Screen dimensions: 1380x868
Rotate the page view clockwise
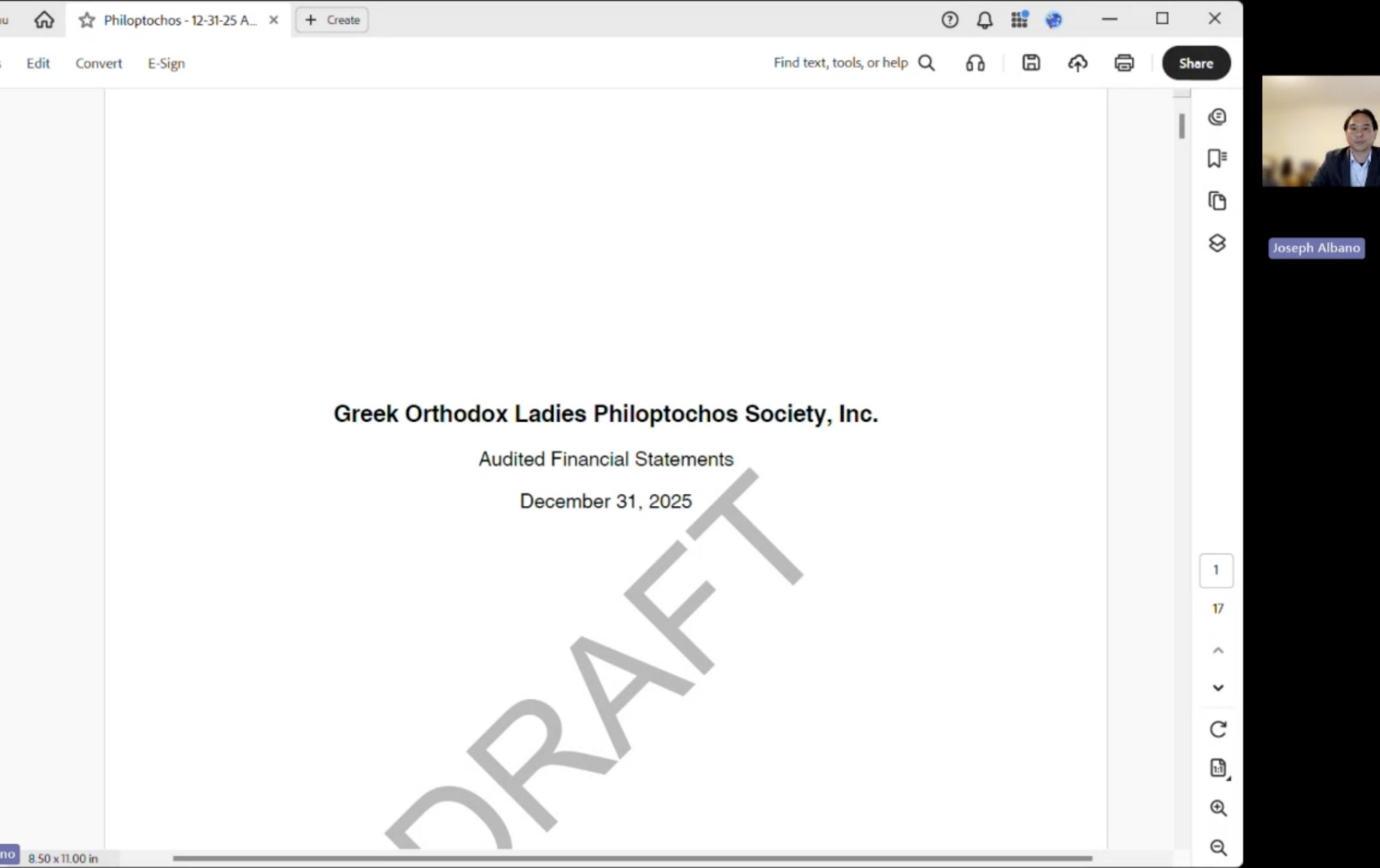(x=1218, y=729)
